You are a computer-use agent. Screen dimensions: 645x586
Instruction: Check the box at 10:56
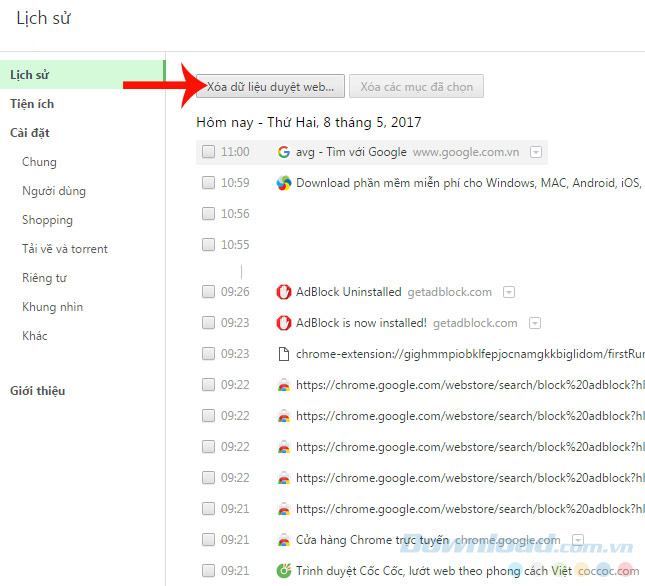click(x=208, y=214)
